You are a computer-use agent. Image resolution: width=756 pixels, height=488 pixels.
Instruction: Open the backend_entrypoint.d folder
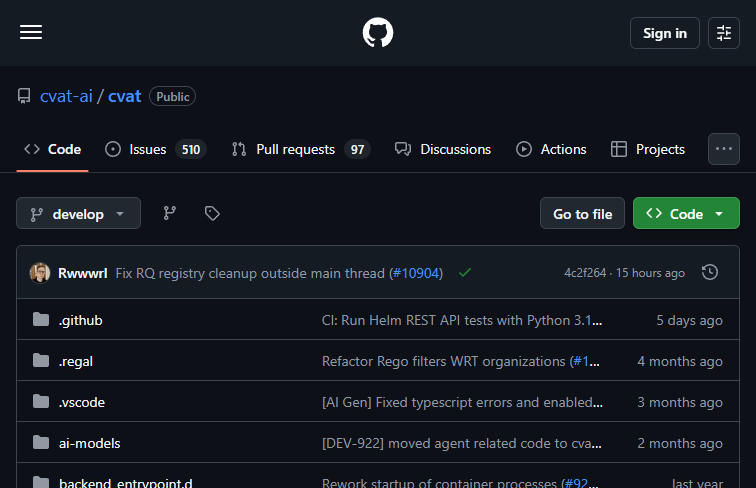[x=125, y=482]
